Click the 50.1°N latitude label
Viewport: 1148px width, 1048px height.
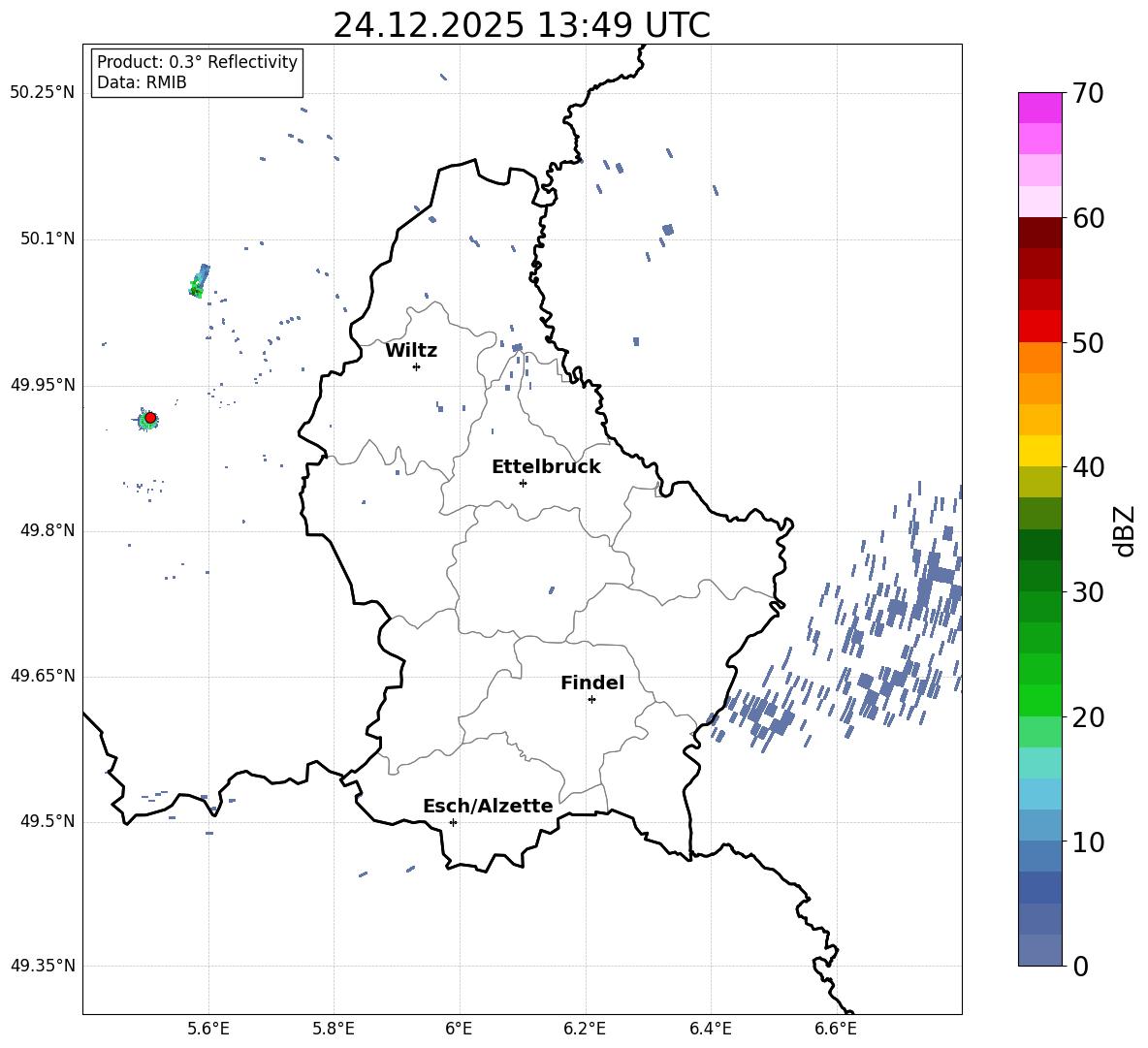[48, 238]
